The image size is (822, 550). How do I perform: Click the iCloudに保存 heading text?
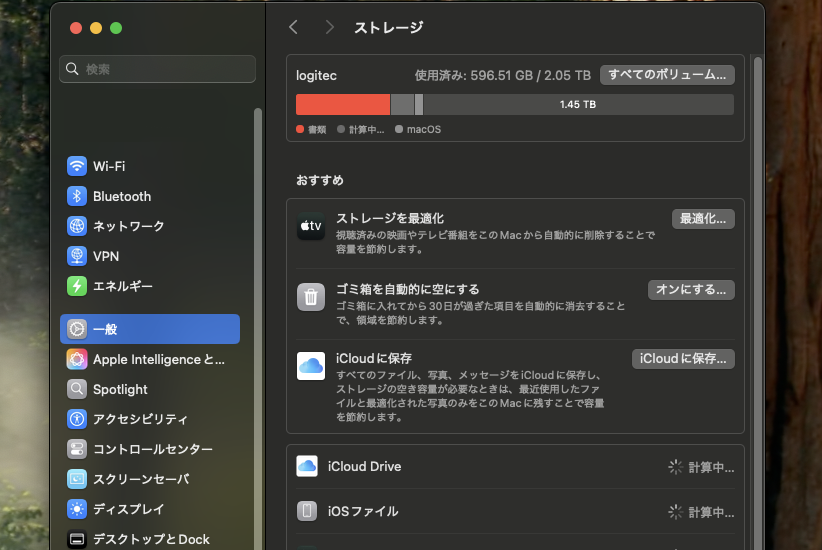[374, 358]
